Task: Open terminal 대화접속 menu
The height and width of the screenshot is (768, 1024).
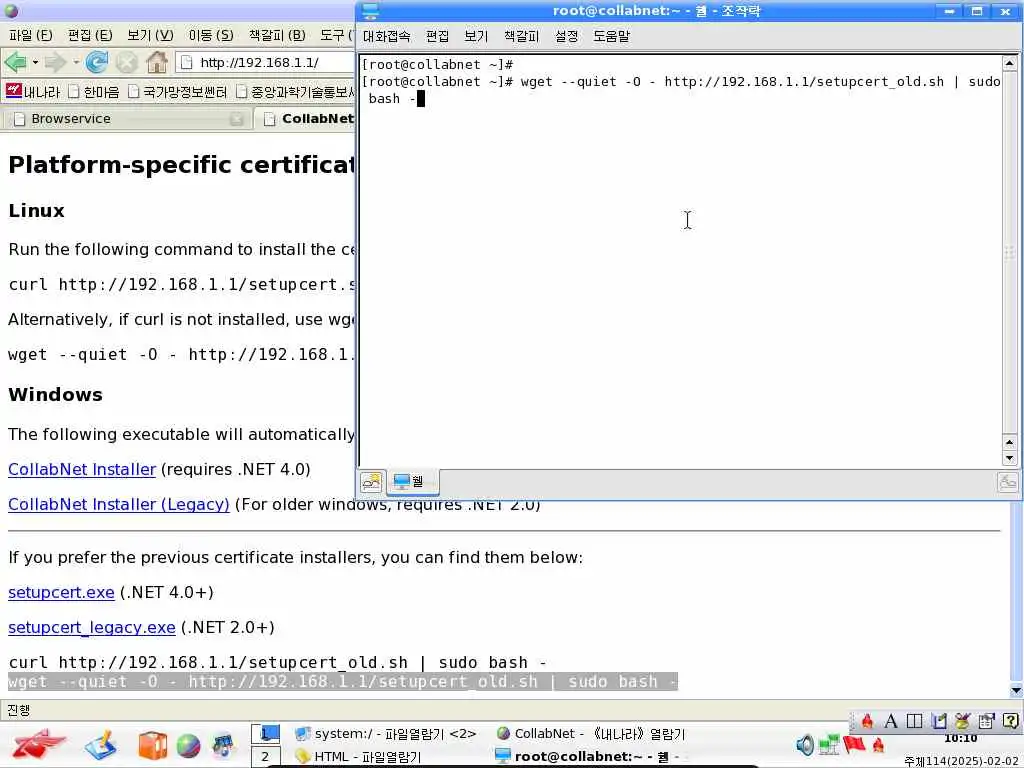Action: (387, 37)
